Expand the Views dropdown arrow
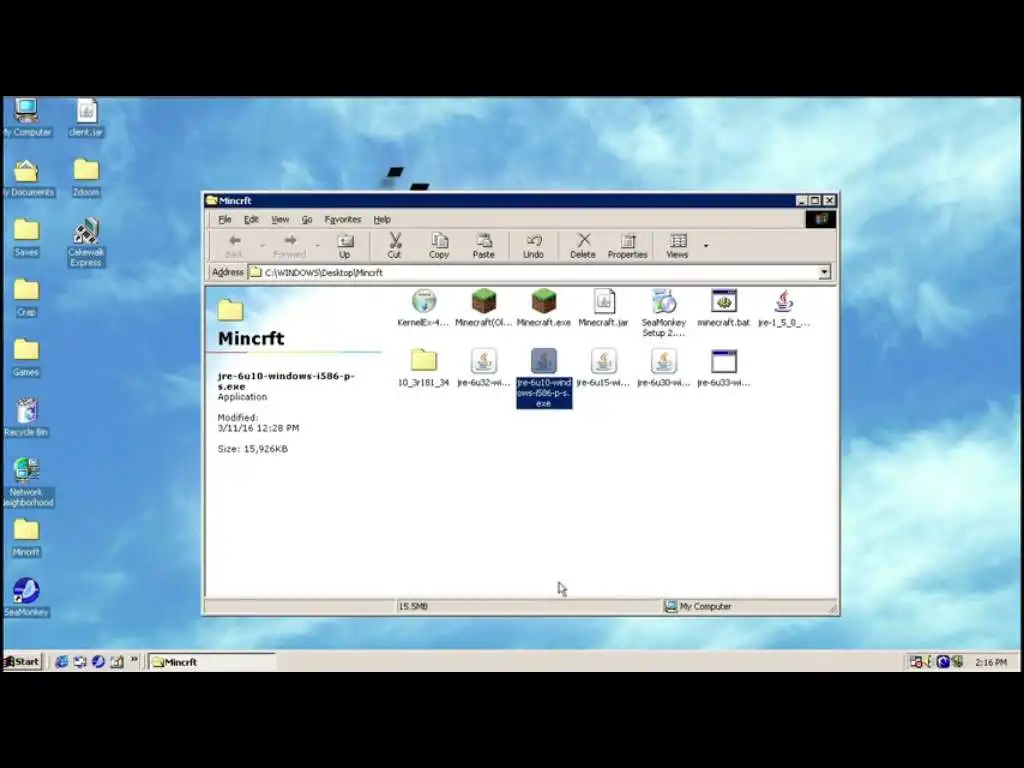 tap(705, 246)
